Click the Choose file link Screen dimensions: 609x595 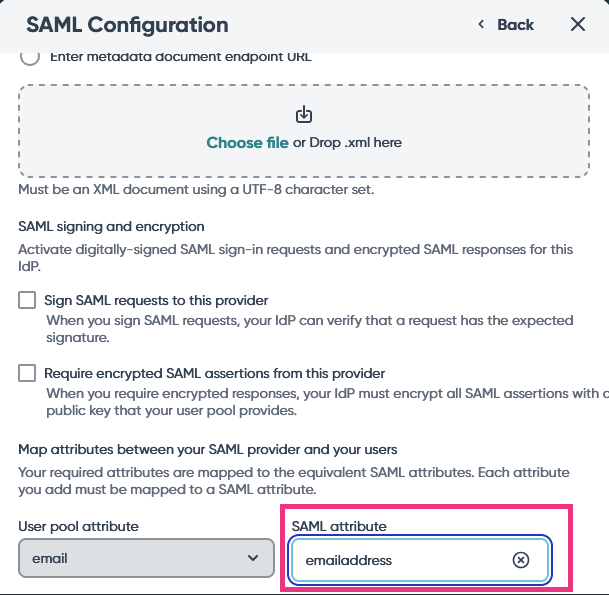[247, 143]
